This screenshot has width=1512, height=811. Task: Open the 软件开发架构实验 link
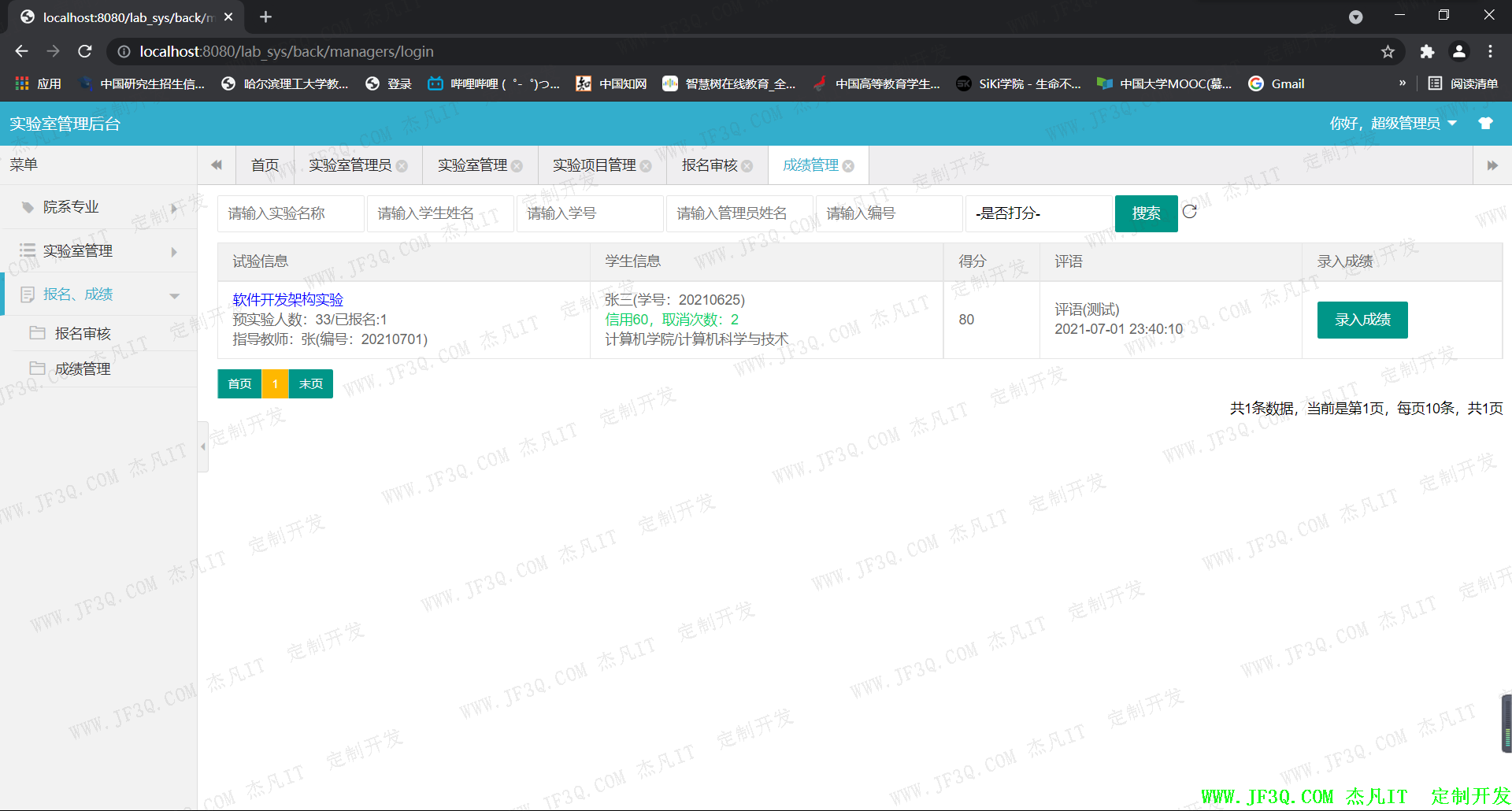pyautogui.click(x=288, y=300)
